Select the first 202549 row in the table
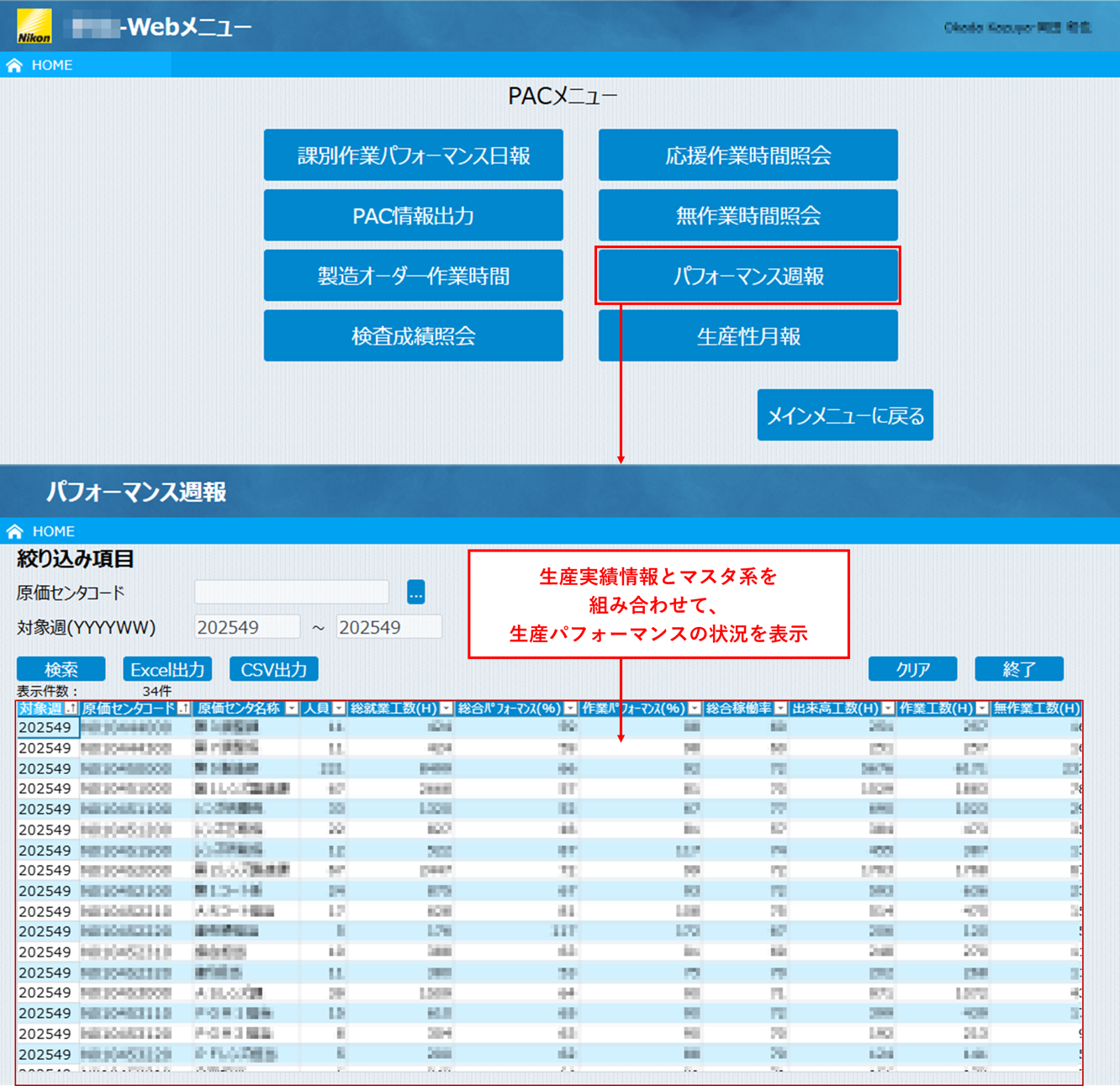 pyautogui.click(x=46, y=727)
